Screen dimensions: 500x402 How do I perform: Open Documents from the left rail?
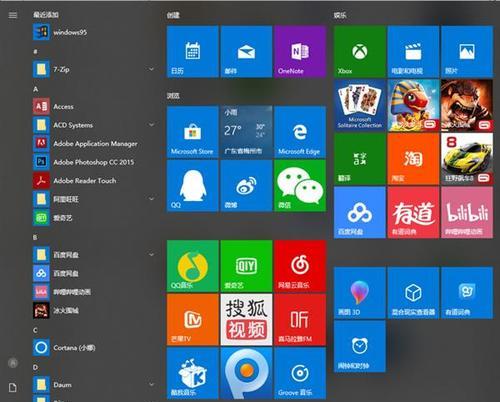click(x=13, y=388)
